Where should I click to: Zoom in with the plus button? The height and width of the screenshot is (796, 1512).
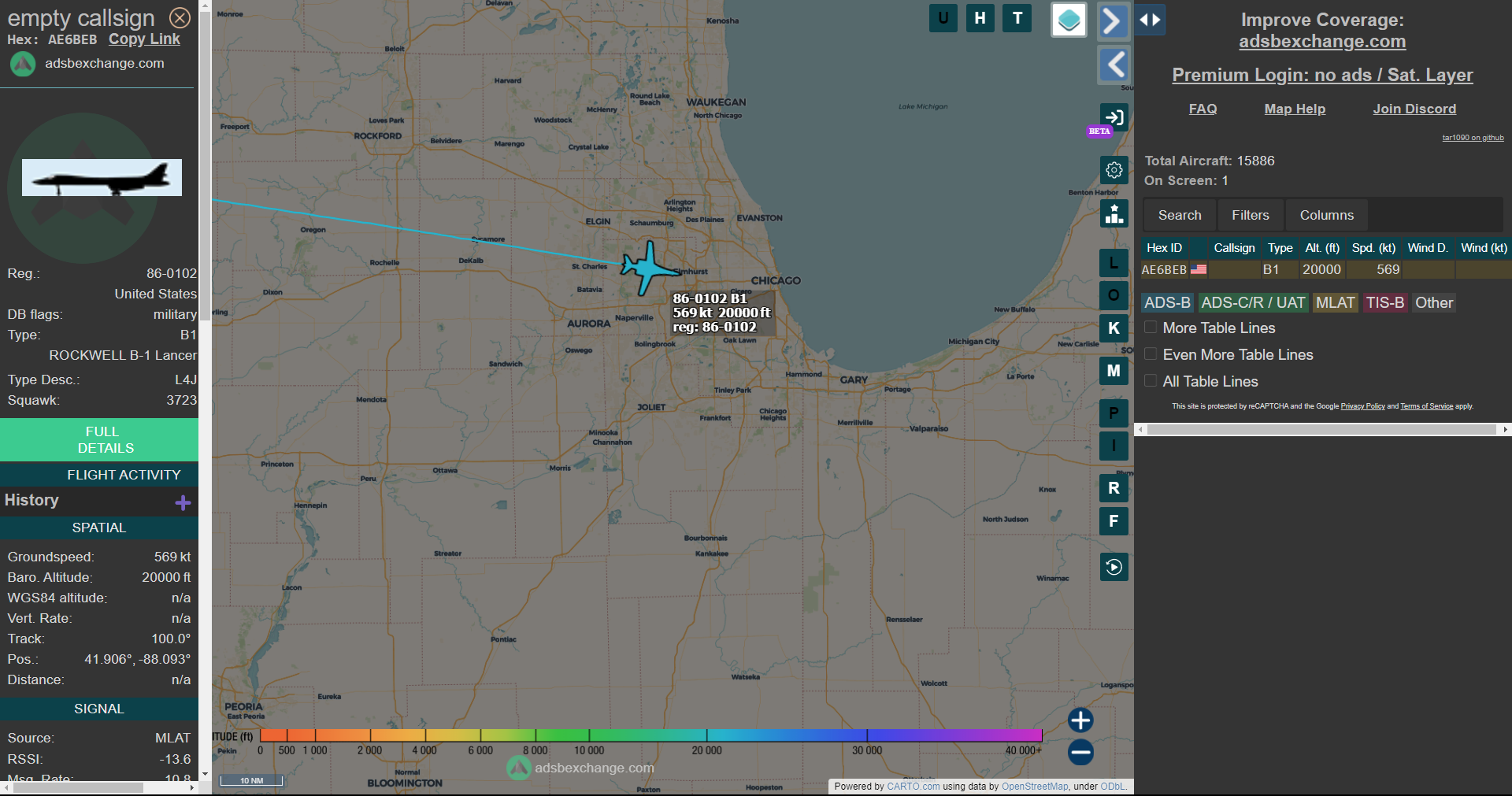1080,720
